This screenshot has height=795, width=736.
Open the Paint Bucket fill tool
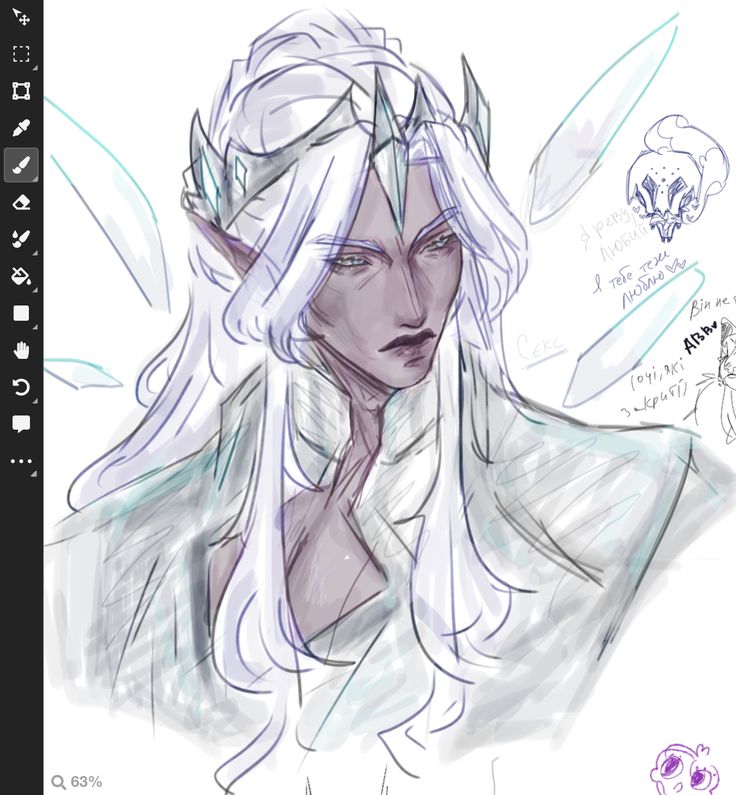[x=21, y=276]
